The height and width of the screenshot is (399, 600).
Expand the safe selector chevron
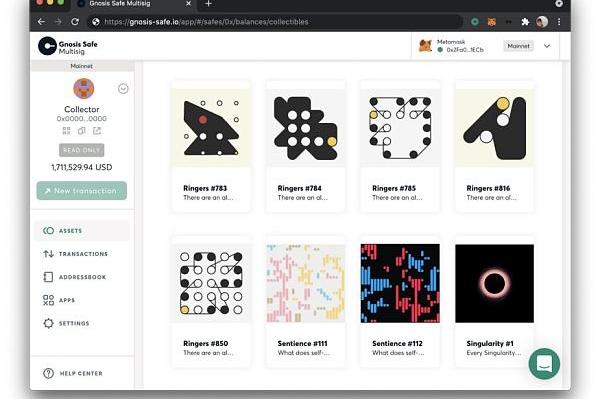pyautogui.click(x=123, y=89)
